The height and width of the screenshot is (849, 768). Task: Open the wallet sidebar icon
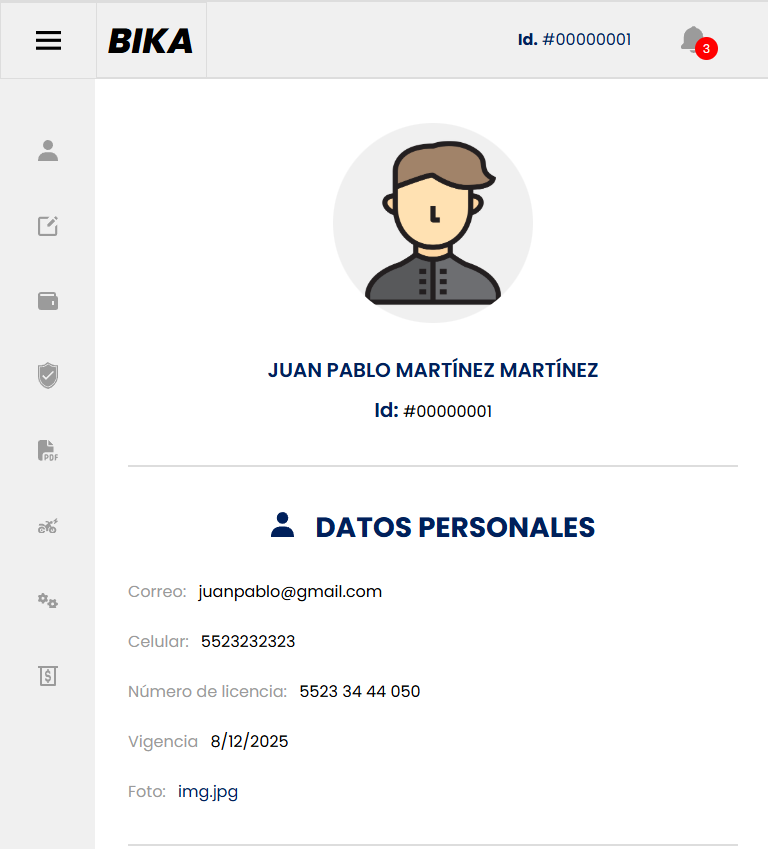coord(48,301)
